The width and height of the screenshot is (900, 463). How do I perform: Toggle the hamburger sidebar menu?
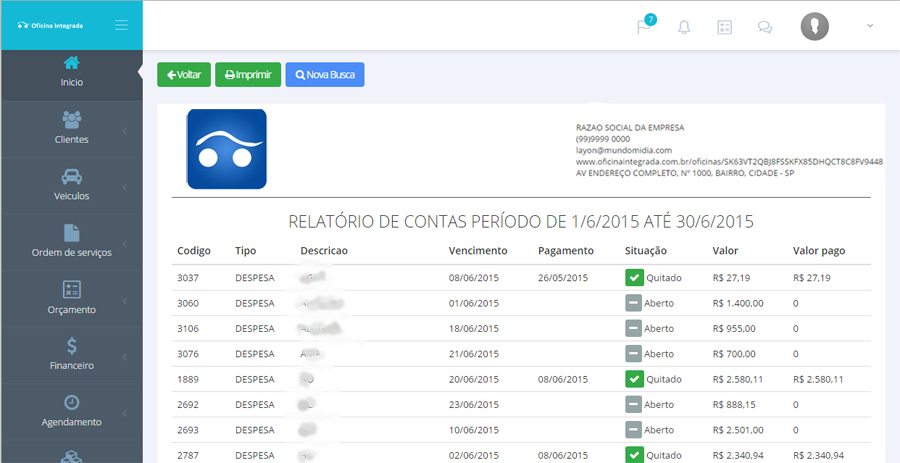[121, 25]
